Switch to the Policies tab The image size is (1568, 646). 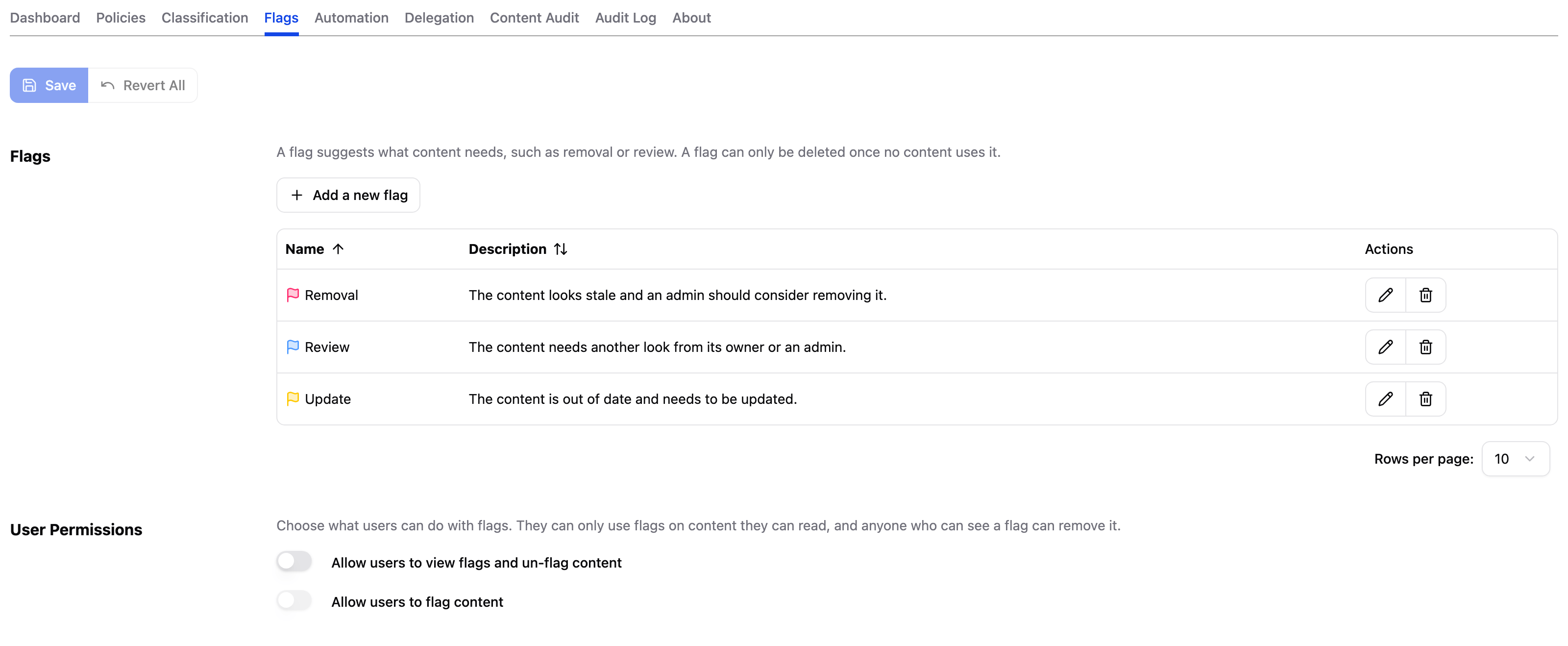click(121, 18)
